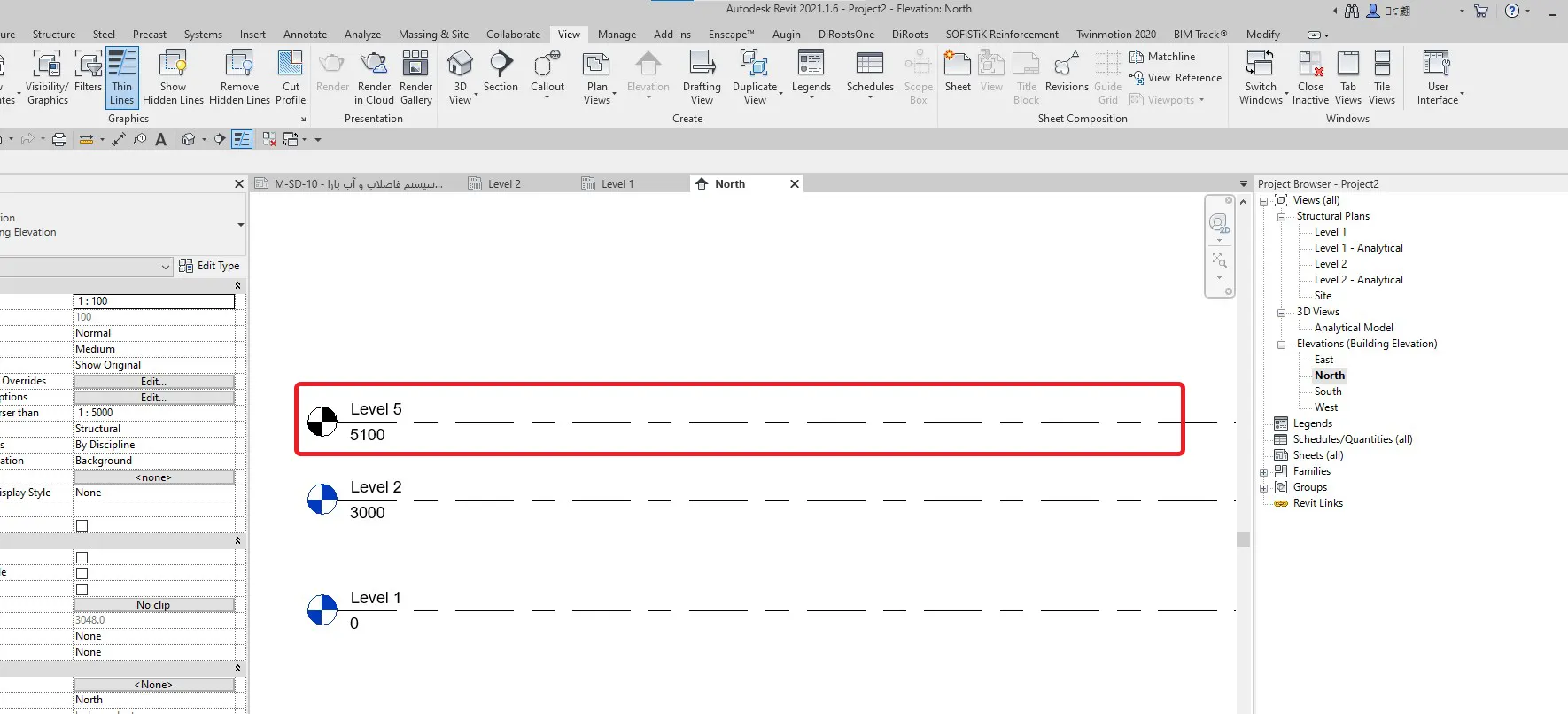Click Close Inactive views
The height and width of the screenshot is (714, 1568).
click(x=1310, y=77)
